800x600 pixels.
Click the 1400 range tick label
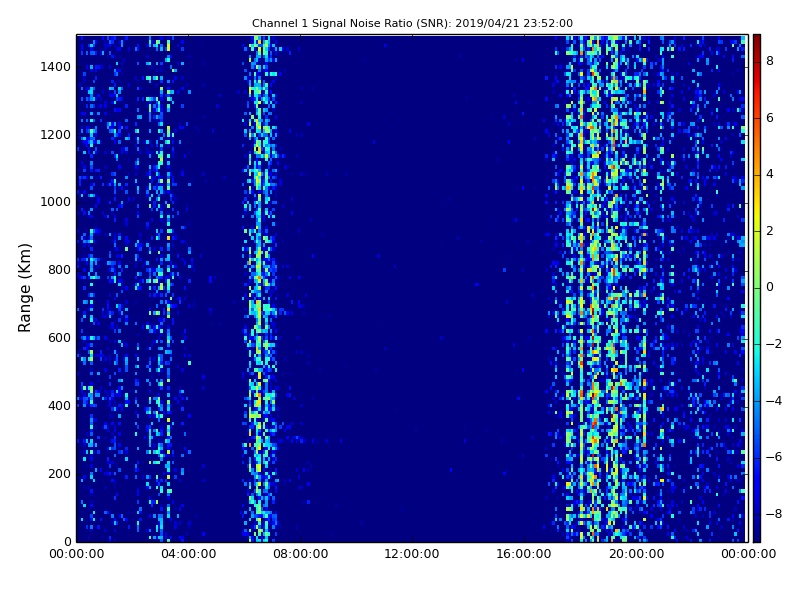(56, 67)
